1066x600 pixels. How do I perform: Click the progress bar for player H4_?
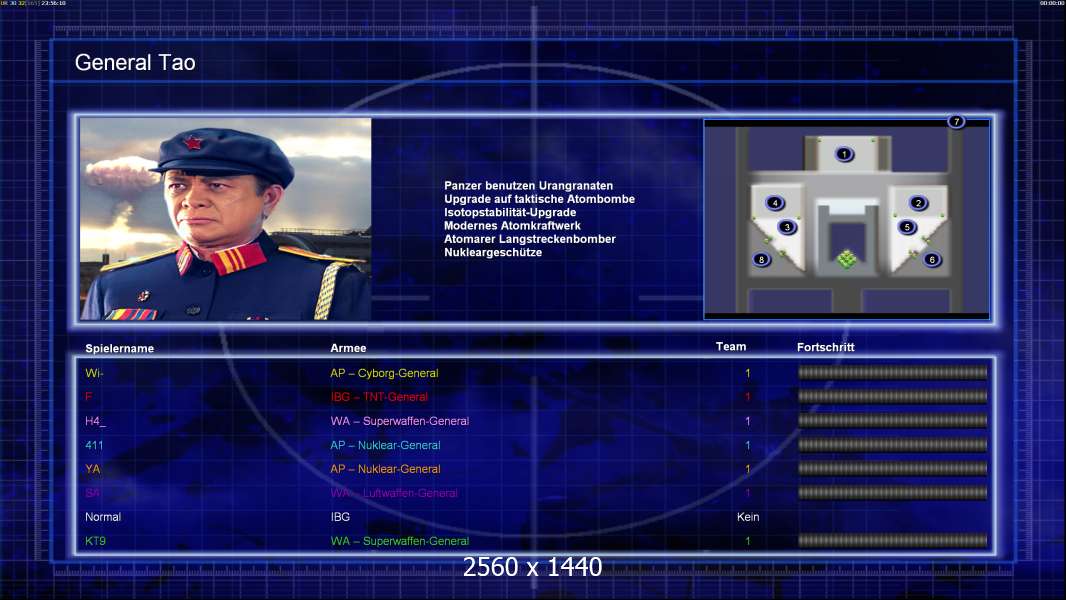892,421
